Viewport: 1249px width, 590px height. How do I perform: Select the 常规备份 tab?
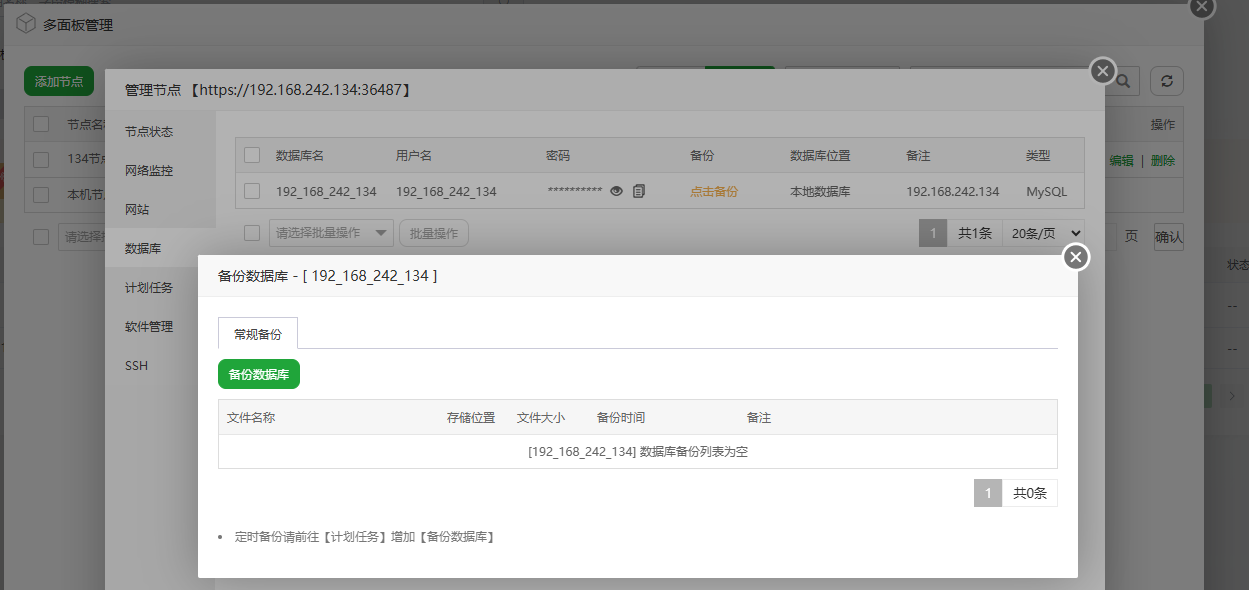258,334
